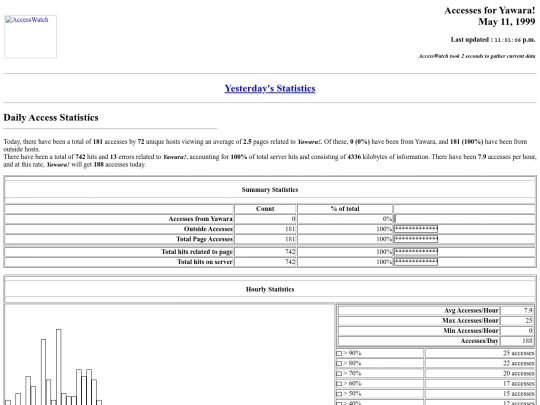Click the '25 accesses' legend value

point(519,353)
